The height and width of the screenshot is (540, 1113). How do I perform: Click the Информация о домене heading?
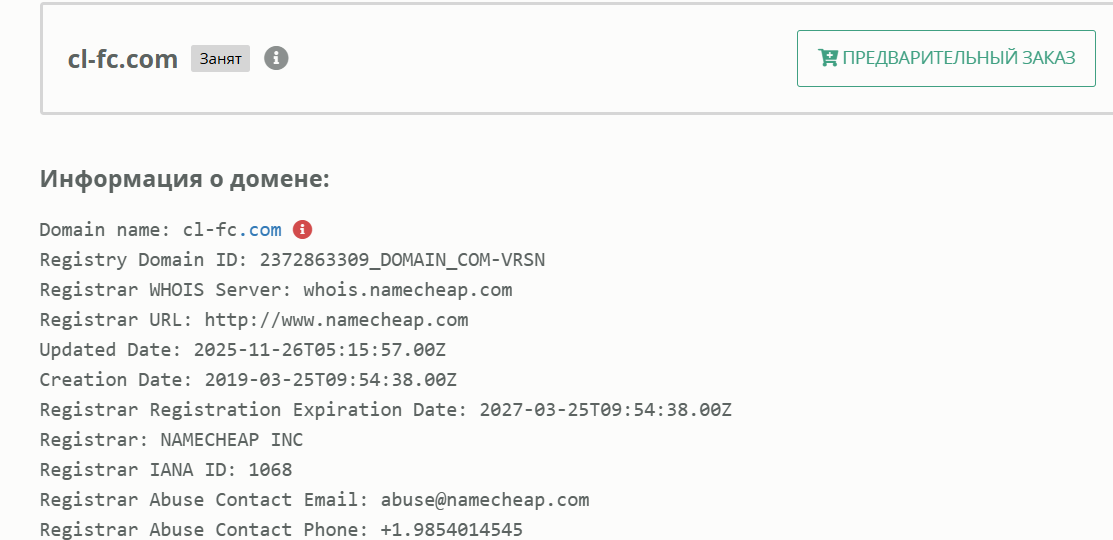click(x=185, y=180)
